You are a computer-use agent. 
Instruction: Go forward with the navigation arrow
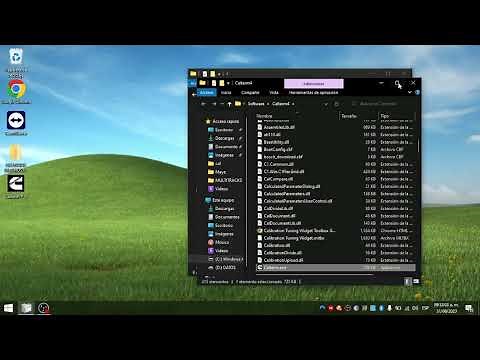tap(214, 104)
